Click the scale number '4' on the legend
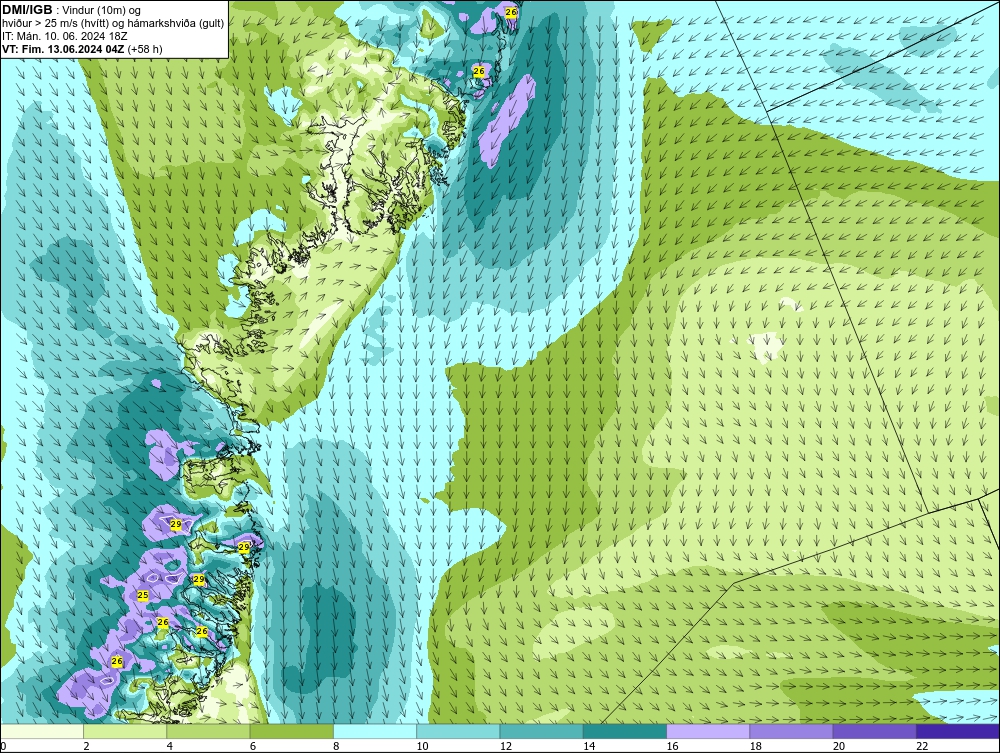Viewport: 1000px width, 753px height. (170, 747)
